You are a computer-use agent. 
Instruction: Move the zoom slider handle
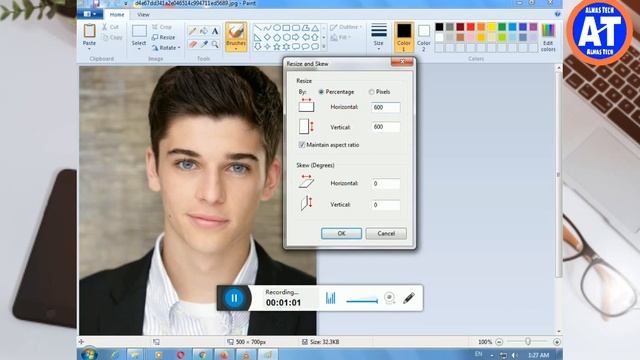pyautogui.click(x=528, y=341)
